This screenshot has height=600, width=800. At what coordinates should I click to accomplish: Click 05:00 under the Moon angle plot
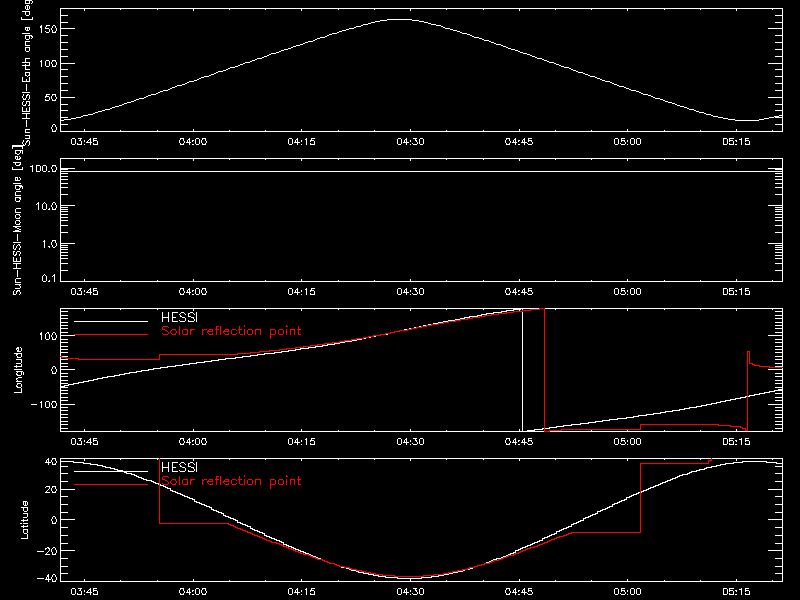[628, 291]
